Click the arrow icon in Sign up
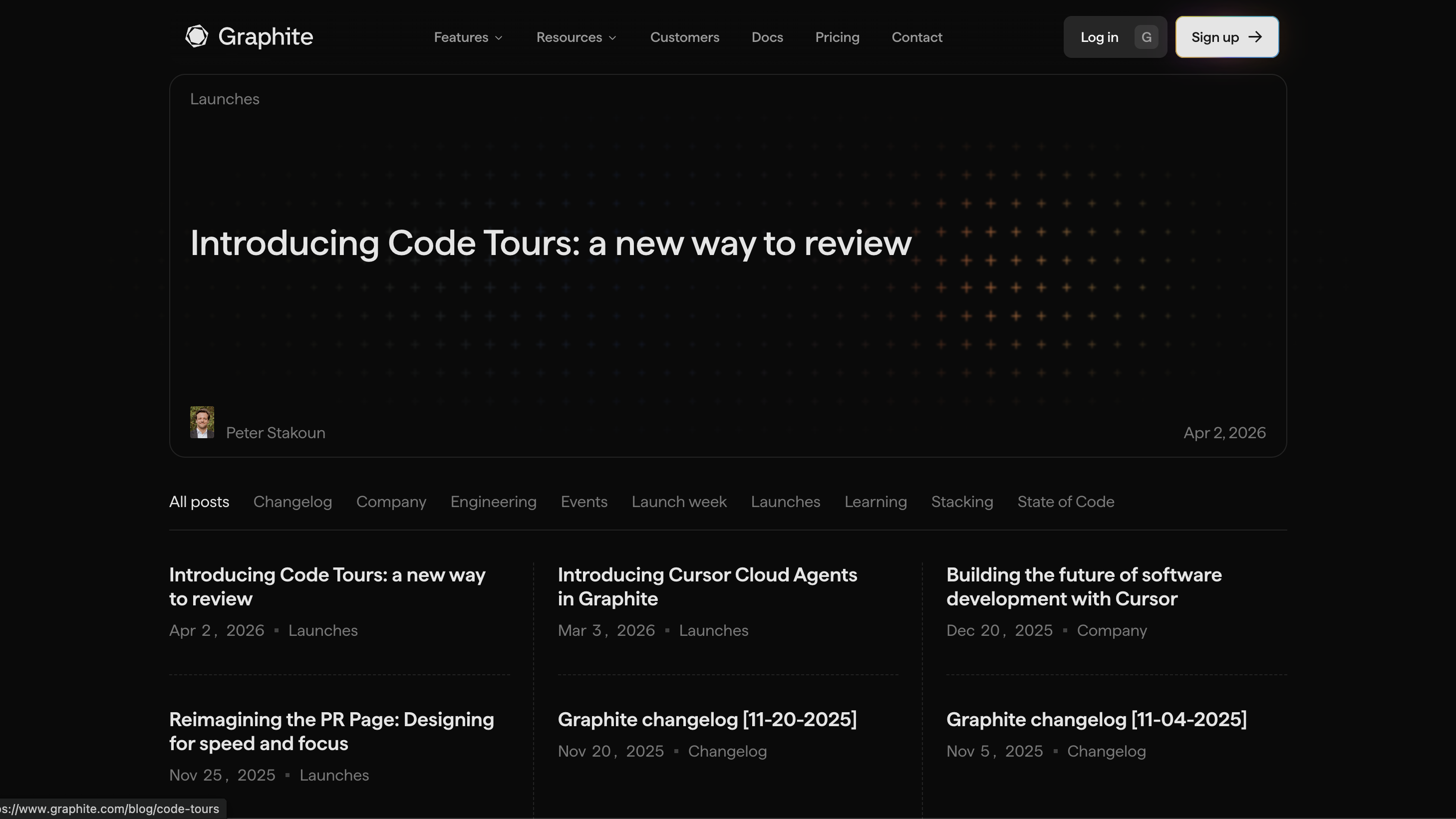Screen dimensions: 1456x819 (1255, 37)
